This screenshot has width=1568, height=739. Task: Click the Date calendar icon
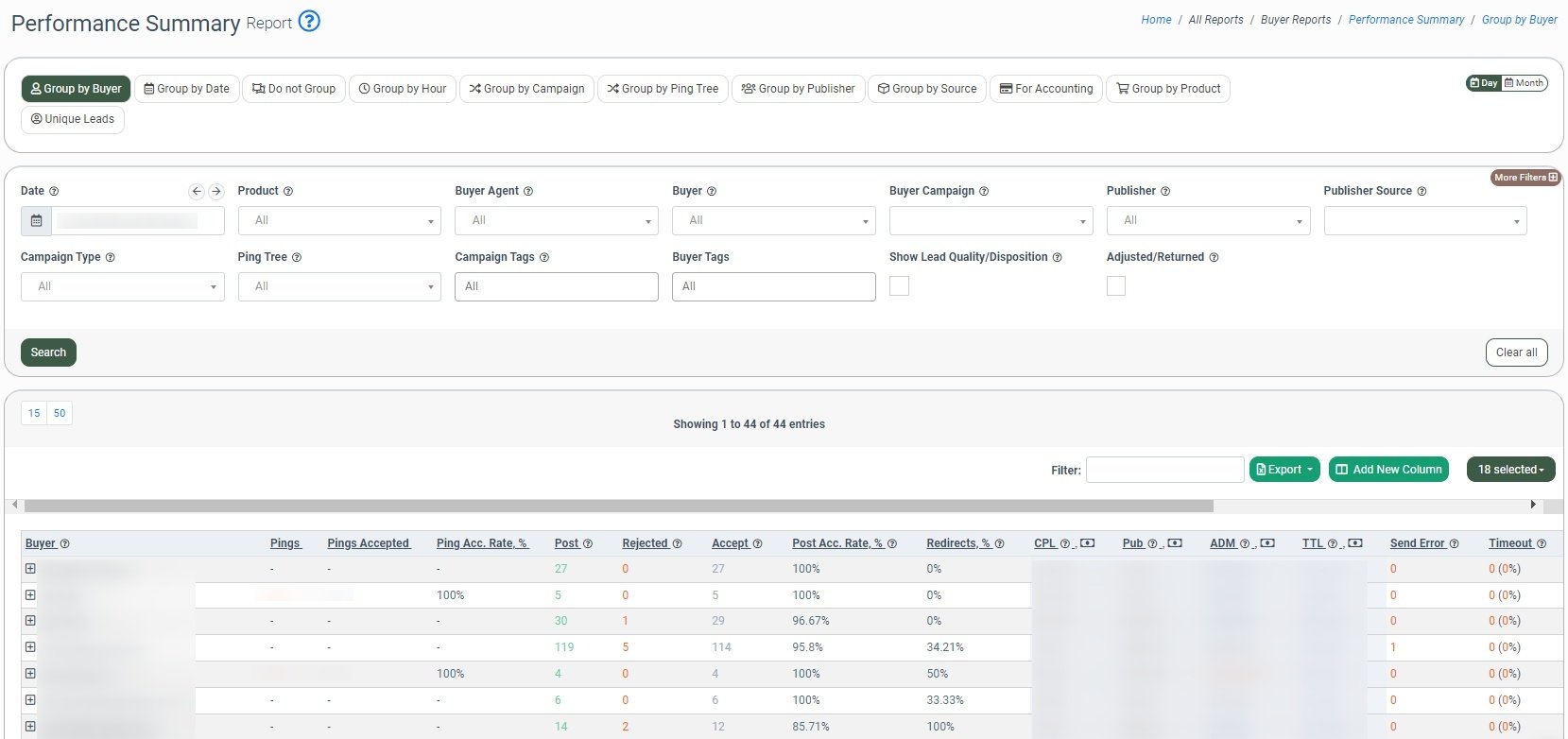36,220
